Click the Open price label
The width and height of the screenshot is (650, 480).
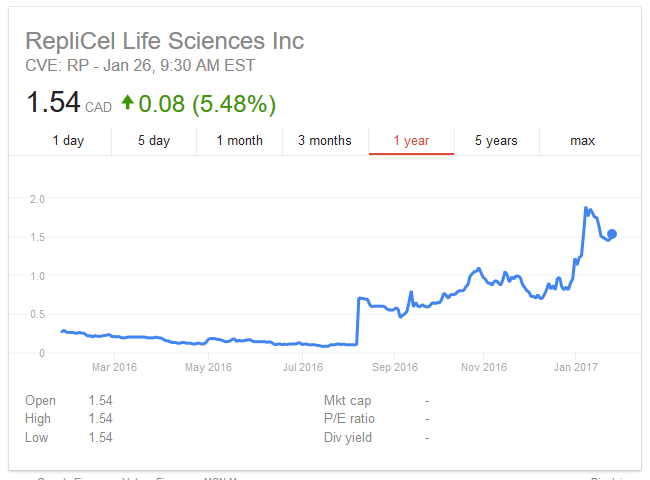(x=41, y=401)
